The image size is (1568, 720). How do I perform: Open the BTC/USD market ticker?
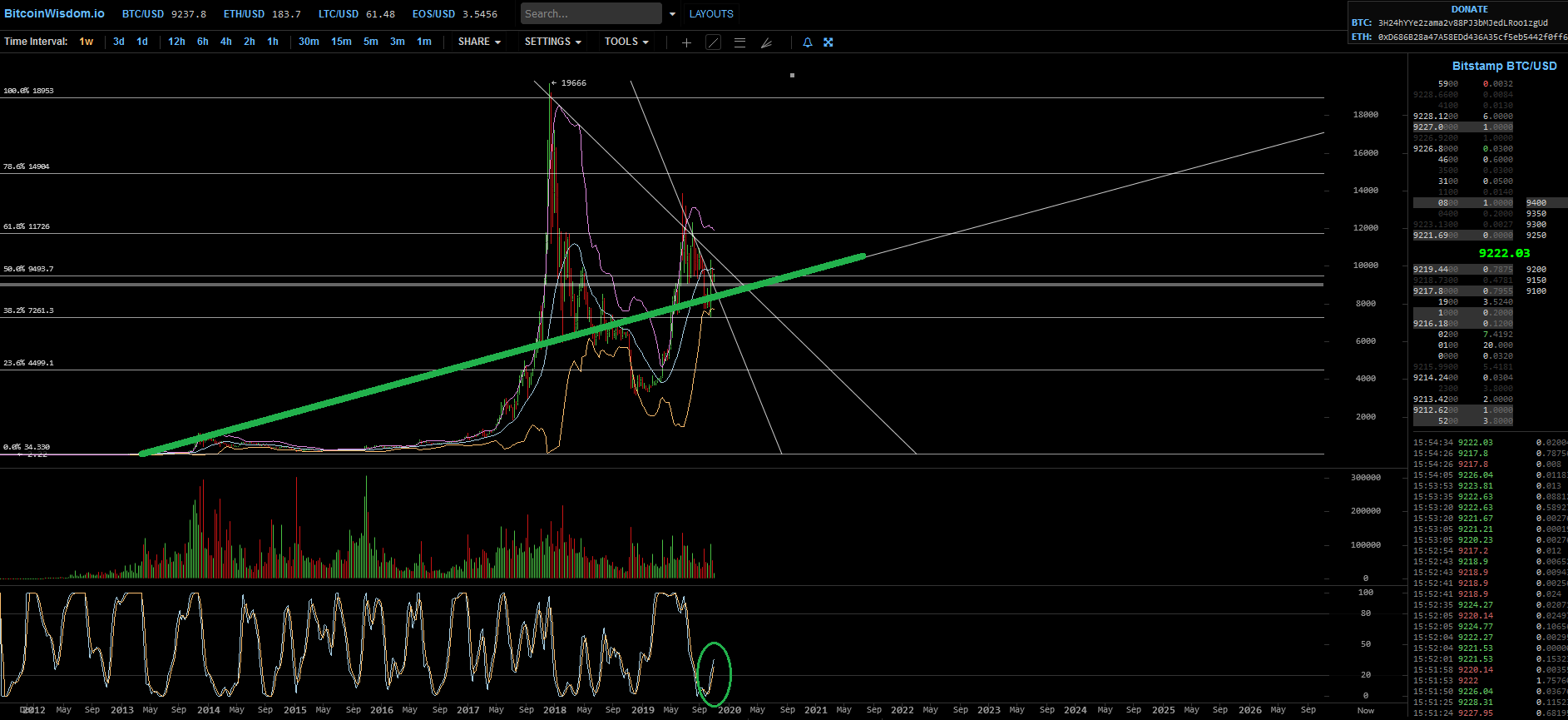(164, 14)
